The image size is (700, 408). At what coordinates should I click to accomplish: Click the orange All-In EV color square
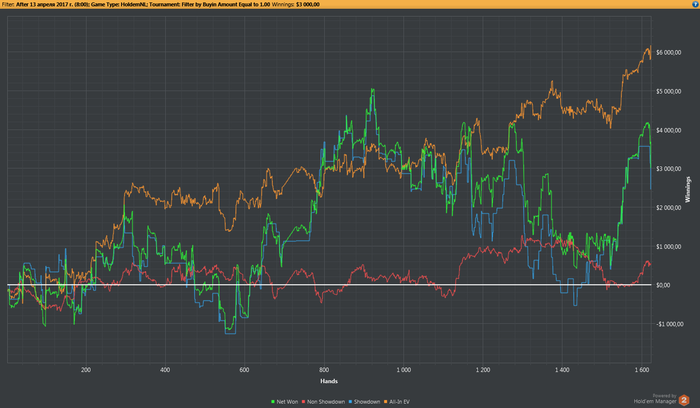pos(385,402)
